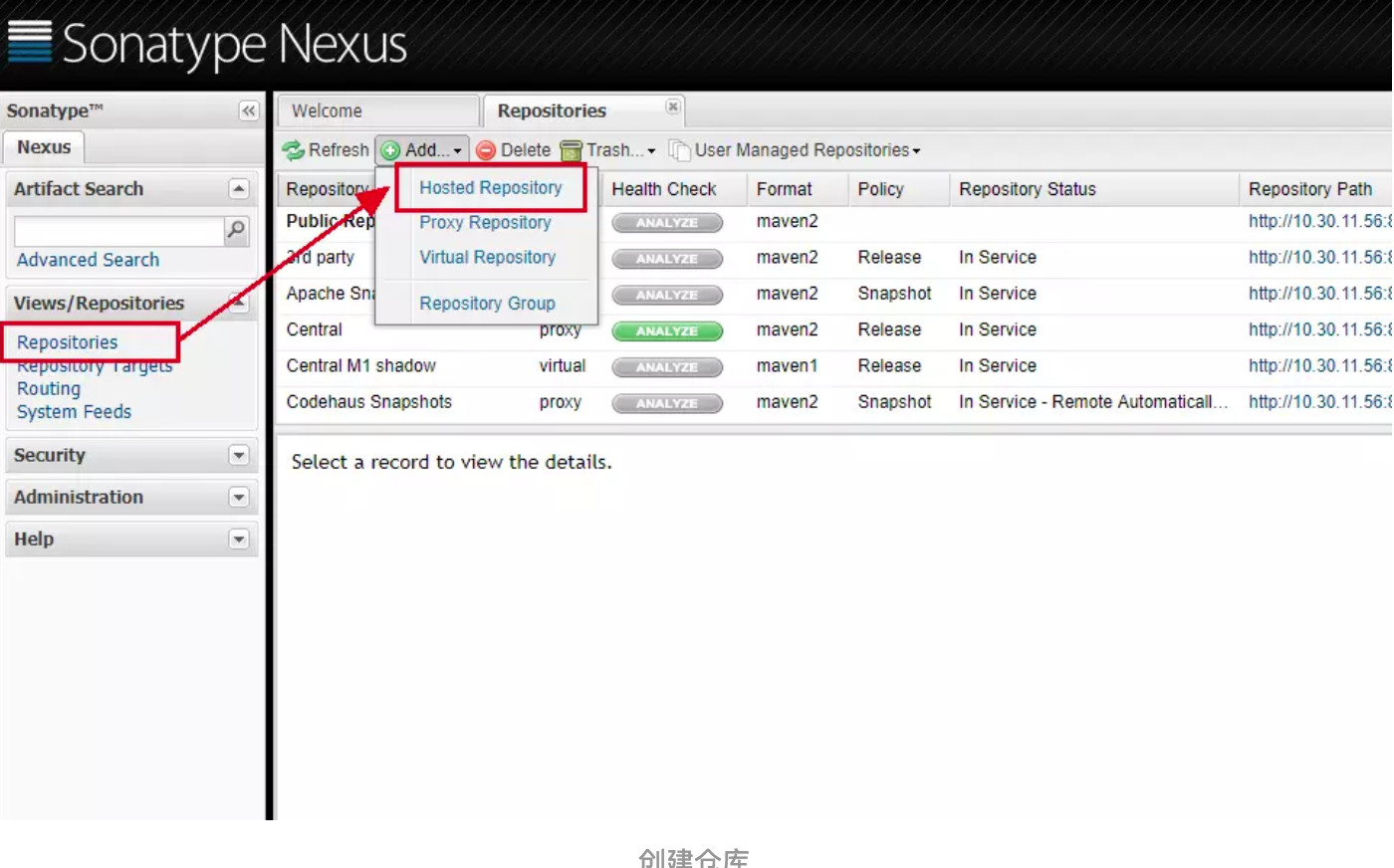The image size is (1394, 868).
Task: Click ANALYZE button in Central M1 shadow row
Action: tap(667, 366)
